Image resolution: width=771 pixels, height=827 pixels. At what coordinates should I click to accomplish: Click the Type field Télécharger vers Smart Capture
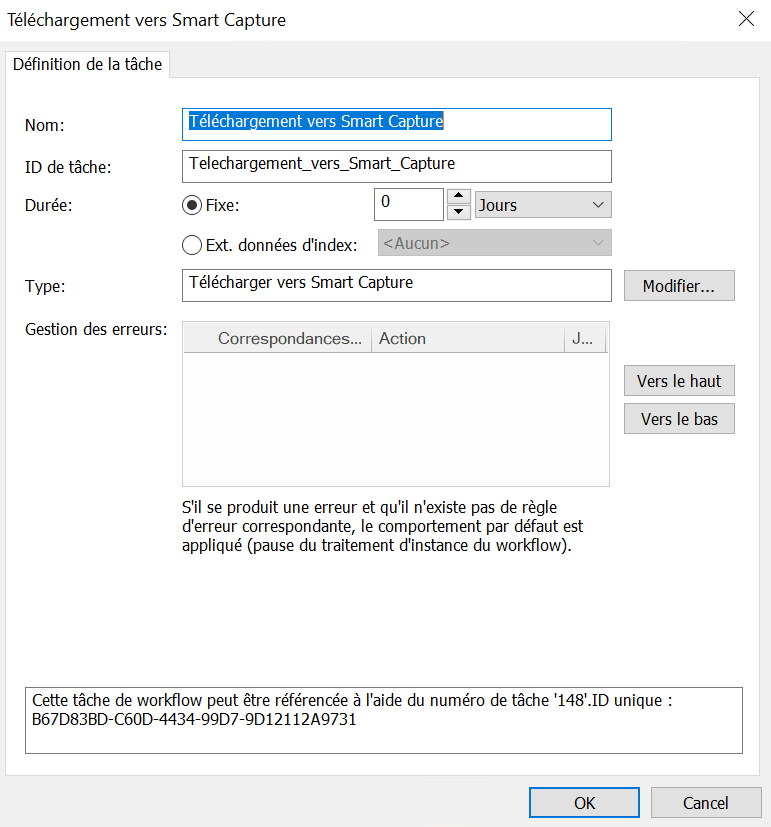point(397,285)
